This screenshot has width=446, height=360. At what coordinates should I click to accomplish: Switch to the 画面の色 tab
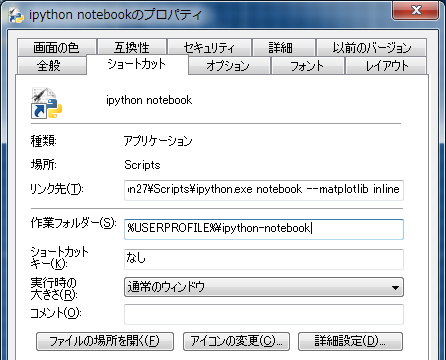(x=57, y=47)
